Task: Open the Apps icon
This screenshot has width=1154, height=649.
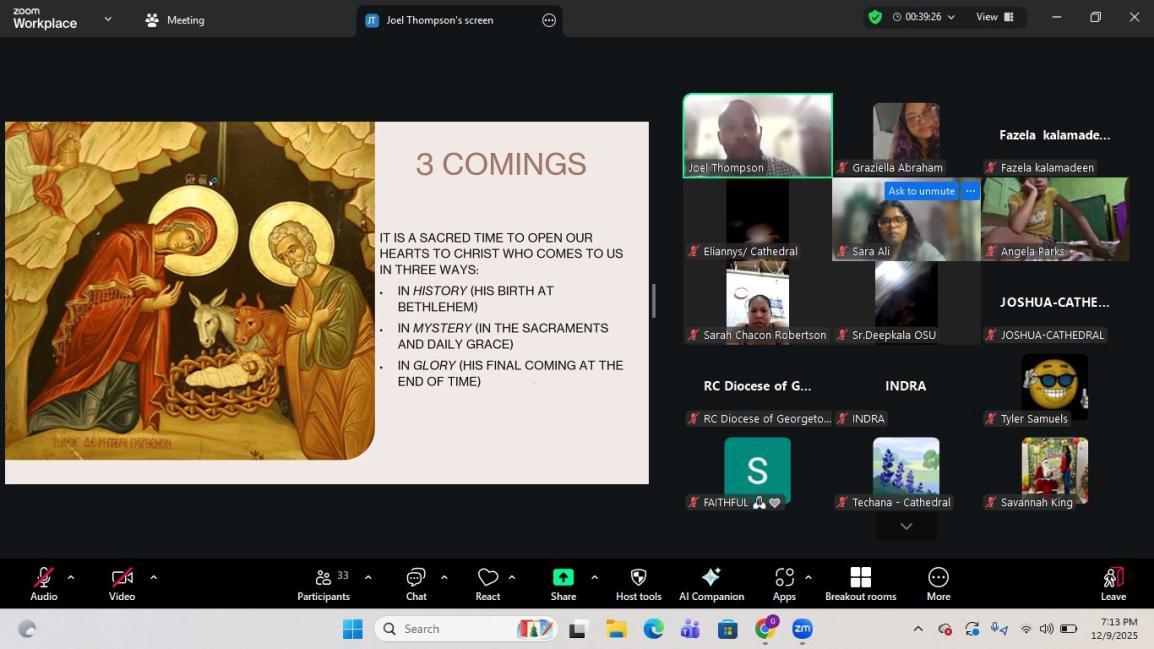Action: click(785, 578)
